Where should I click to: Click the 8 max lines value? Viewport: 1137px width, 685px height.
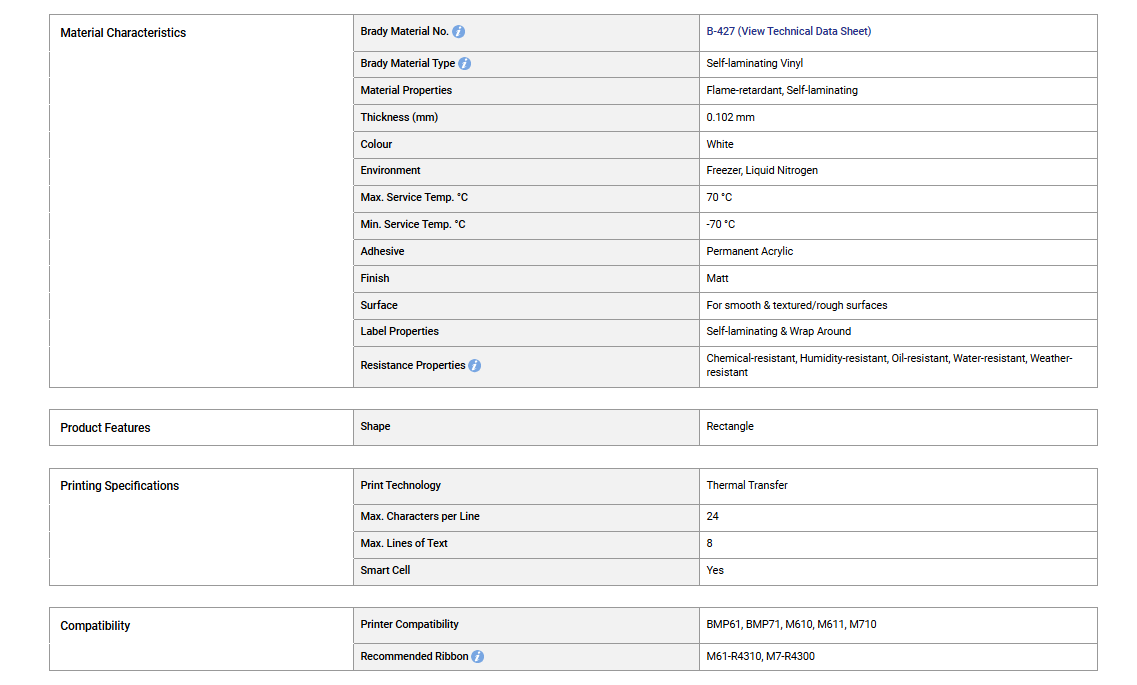[x=709, y=543]
